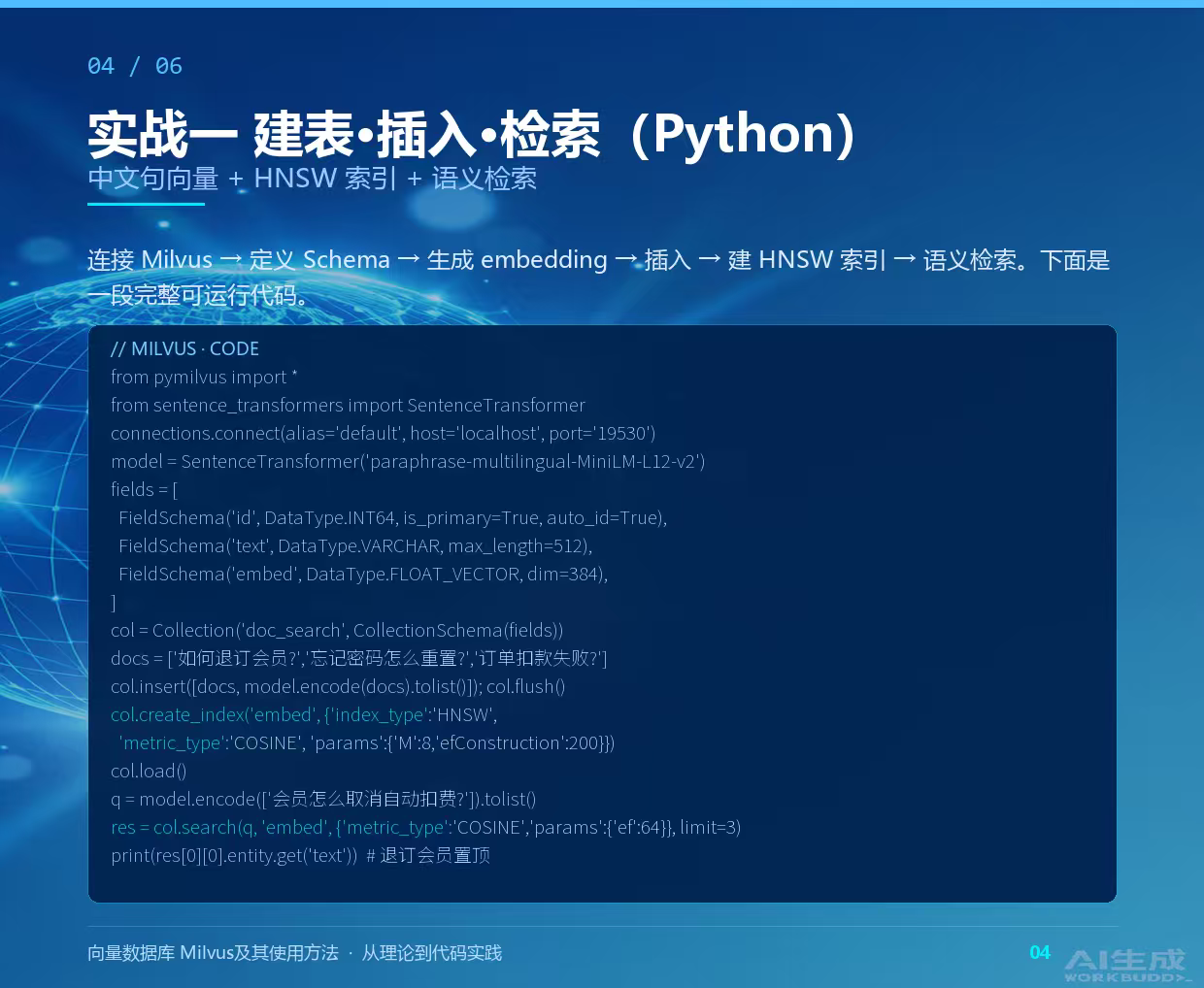1204x988 pixels.
Task: Click the line 'from pymilvus import *'
Action: [x=204, y=377]
